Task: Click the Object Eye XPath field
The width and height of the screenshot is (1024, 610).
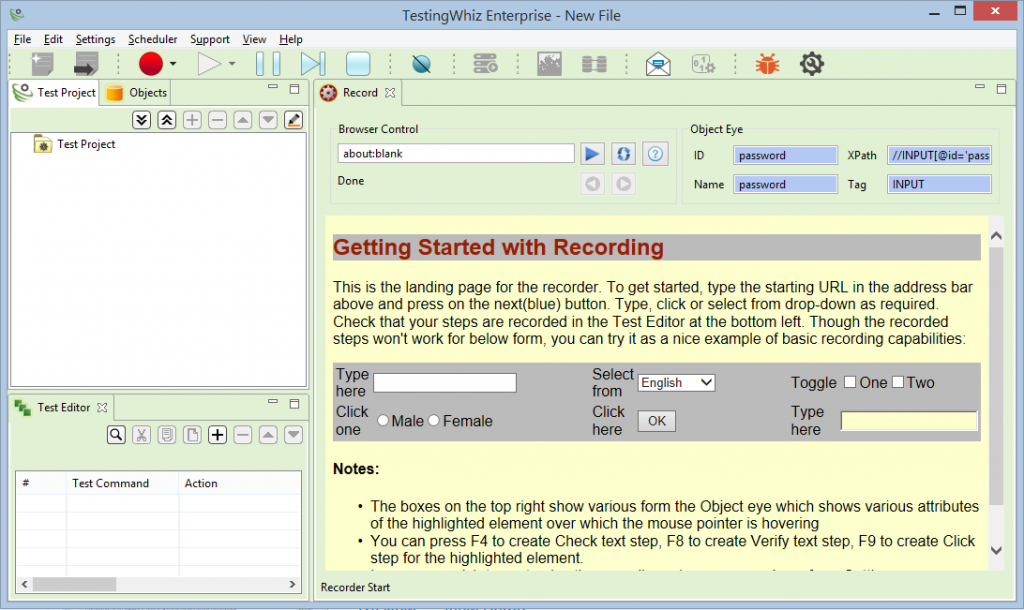Action: click(x=939, y=155)
